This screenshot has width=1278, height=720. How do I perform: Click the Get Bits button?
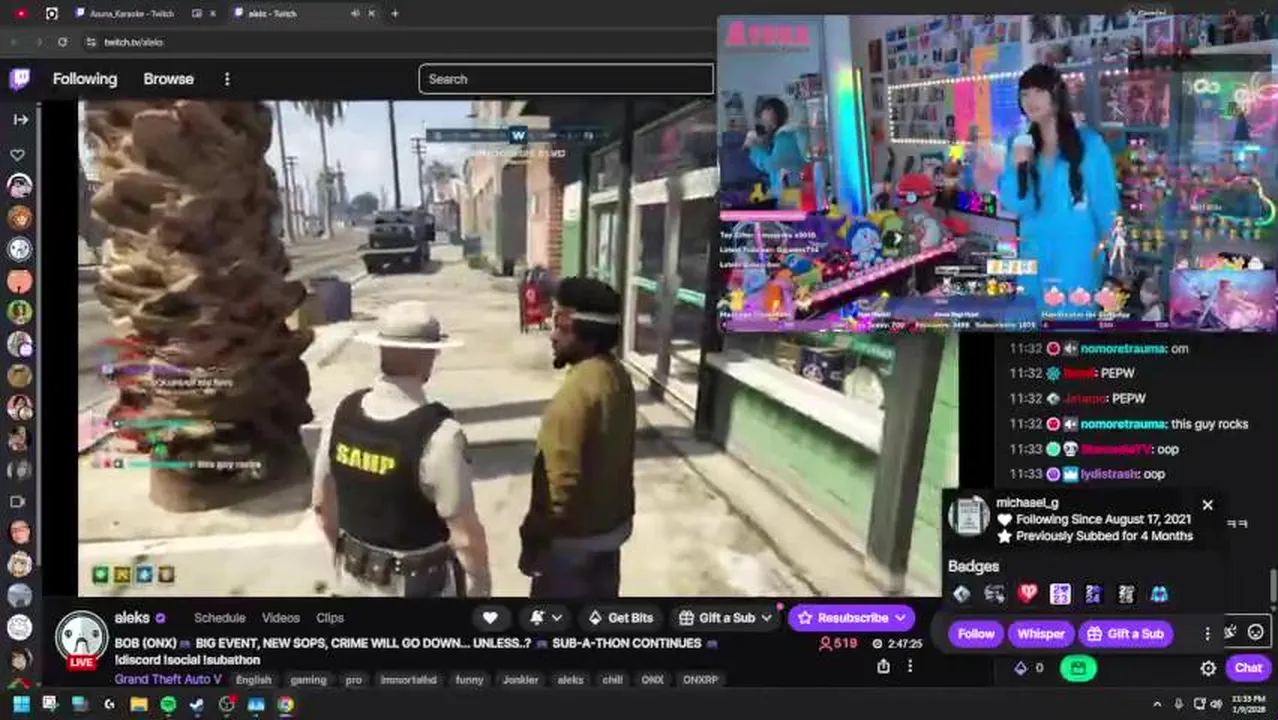(x=621, y=618)
